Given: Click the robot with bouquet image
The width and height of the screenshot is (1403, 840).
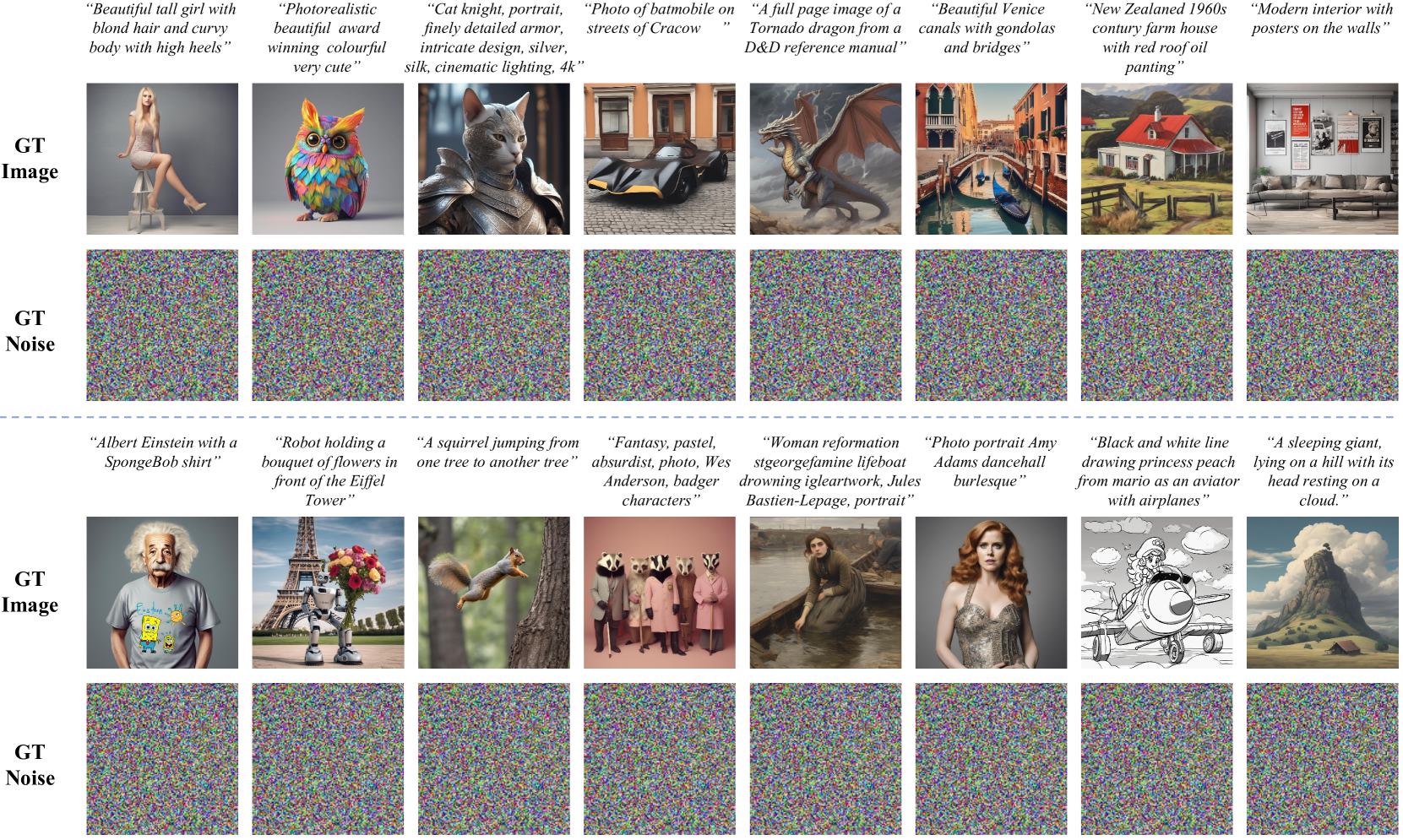Looking at the screenshot, I should click(x=328, y=593).
